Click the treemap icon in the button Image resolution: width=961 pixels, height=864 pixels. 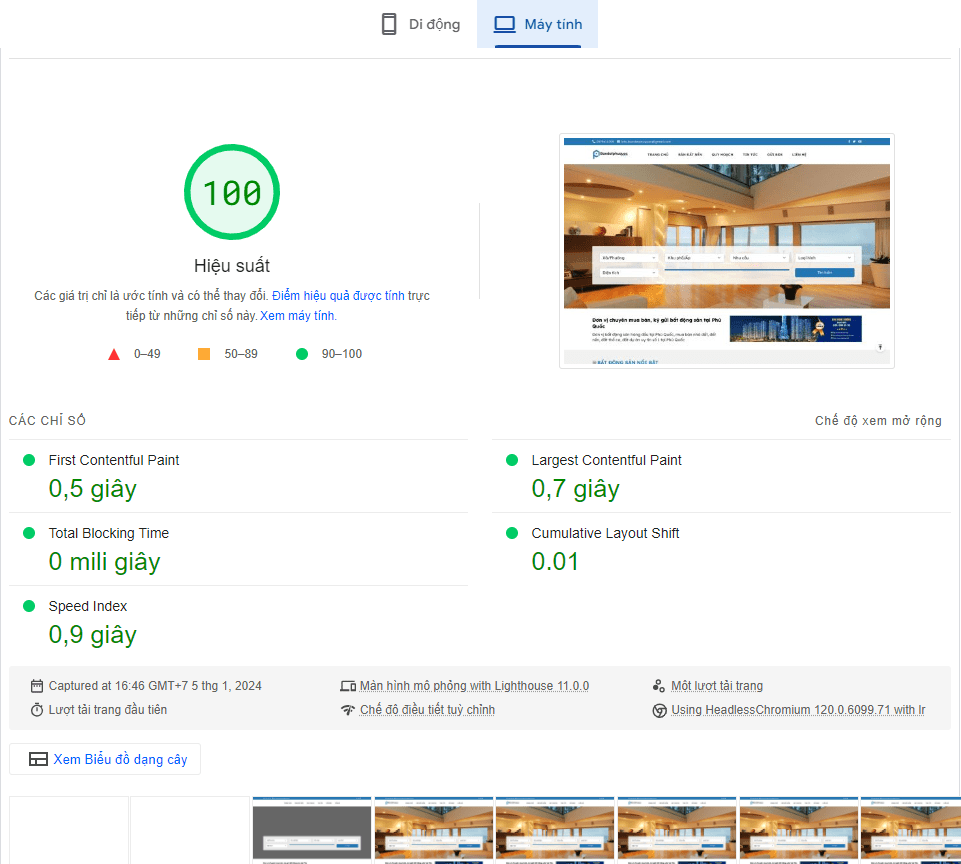(38, 759)
